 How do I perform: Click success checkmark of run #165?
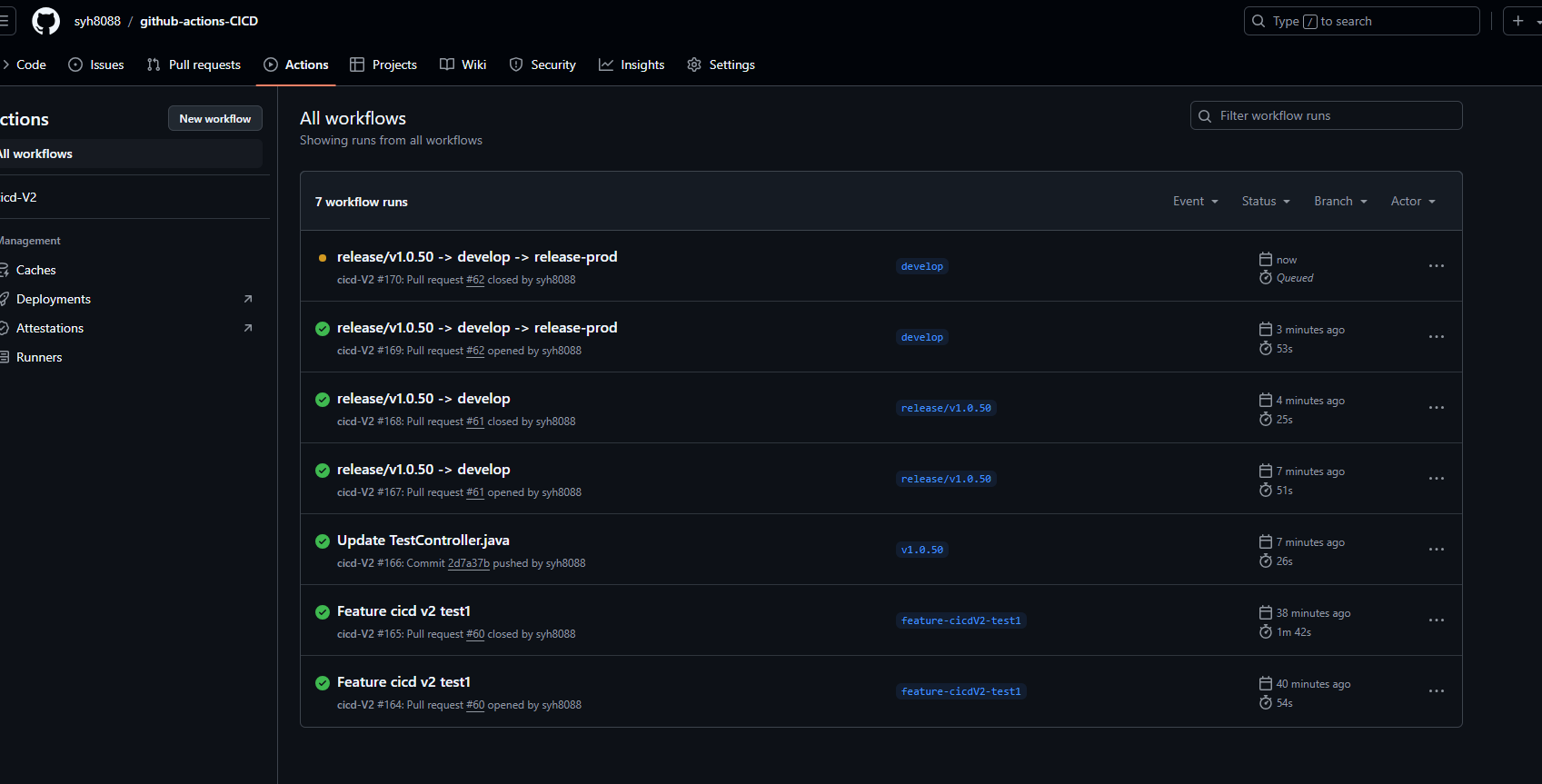coord(323,612)
